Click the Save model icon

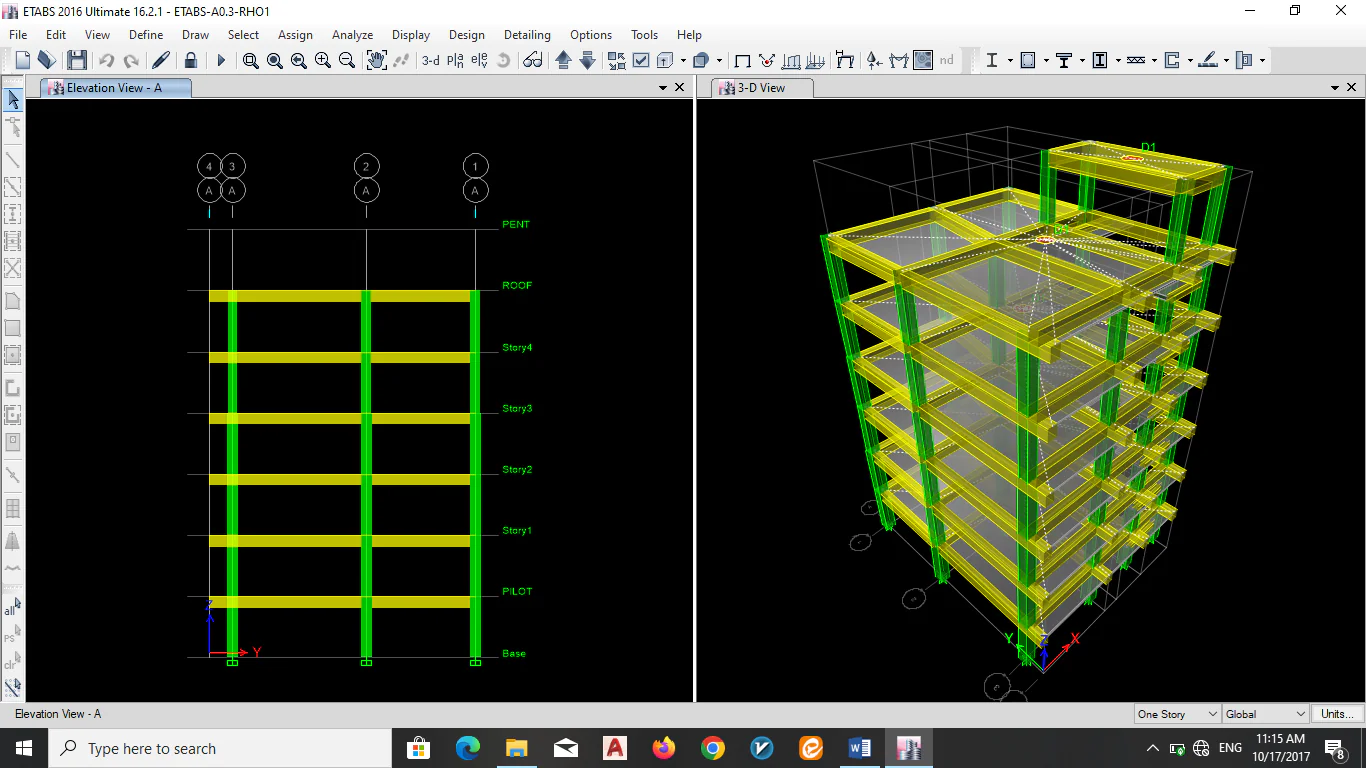click(77, 61)
